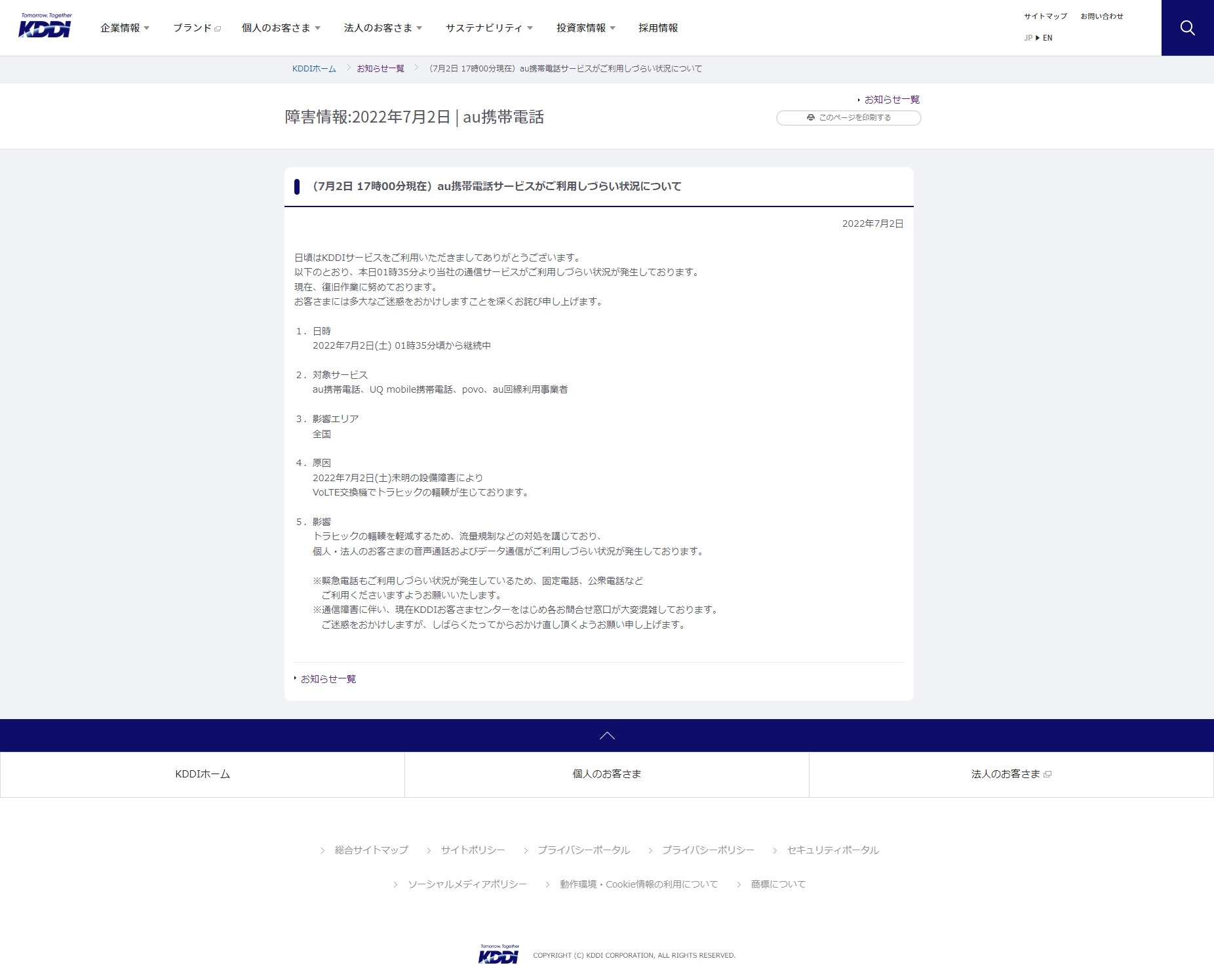
Task: Open お知らせ一覧 link below the article
Action: click(328, 679)
